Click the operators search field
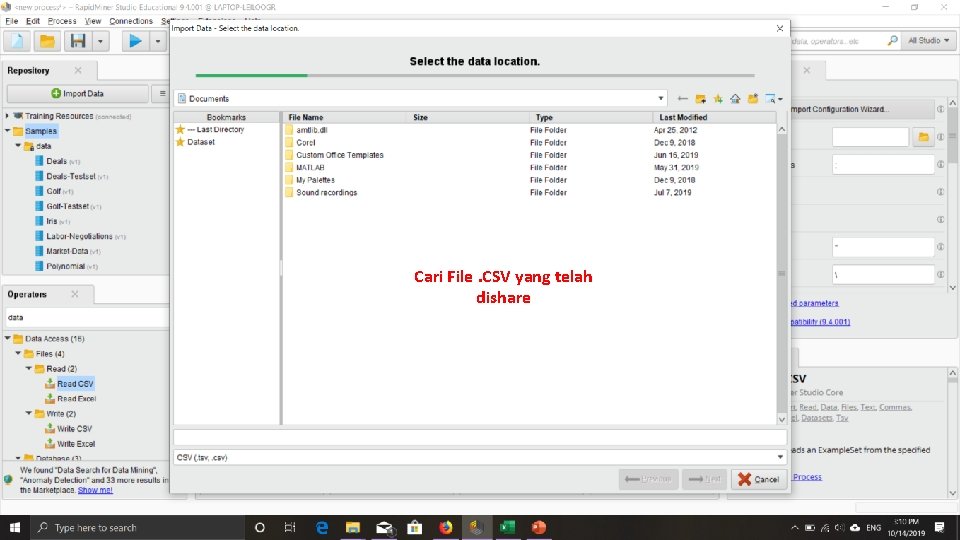 point(87,317)
